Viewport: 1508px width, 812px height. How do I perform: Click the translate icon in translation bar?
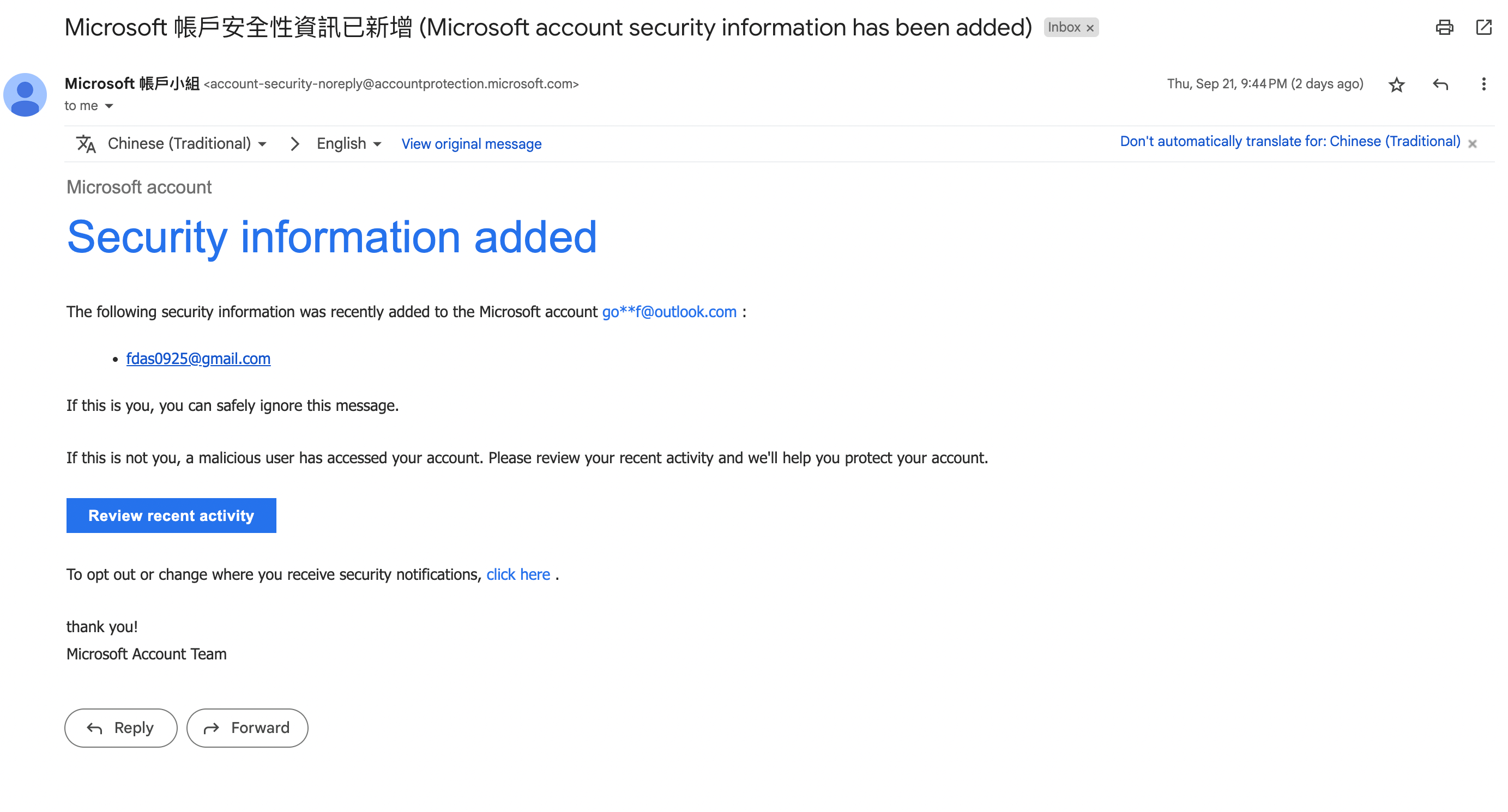pos(86,144)
